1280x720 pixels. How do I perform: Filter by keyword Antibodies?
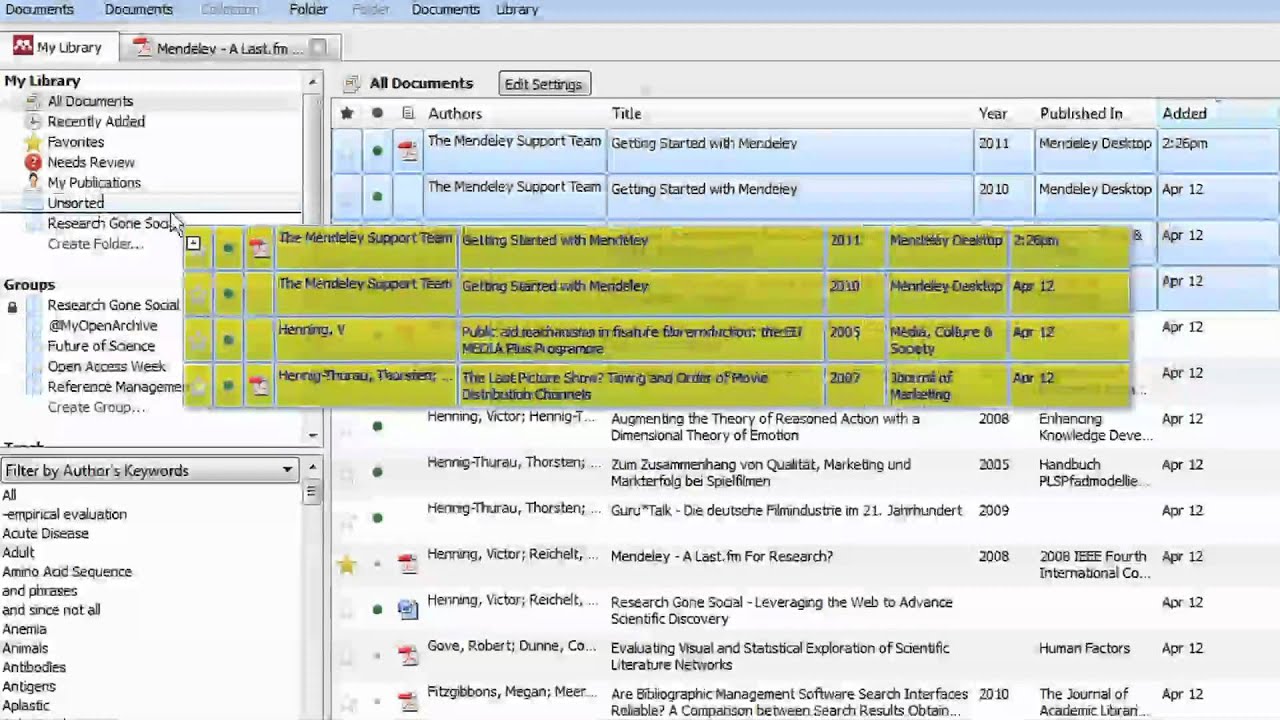click(x=34, y=667)
